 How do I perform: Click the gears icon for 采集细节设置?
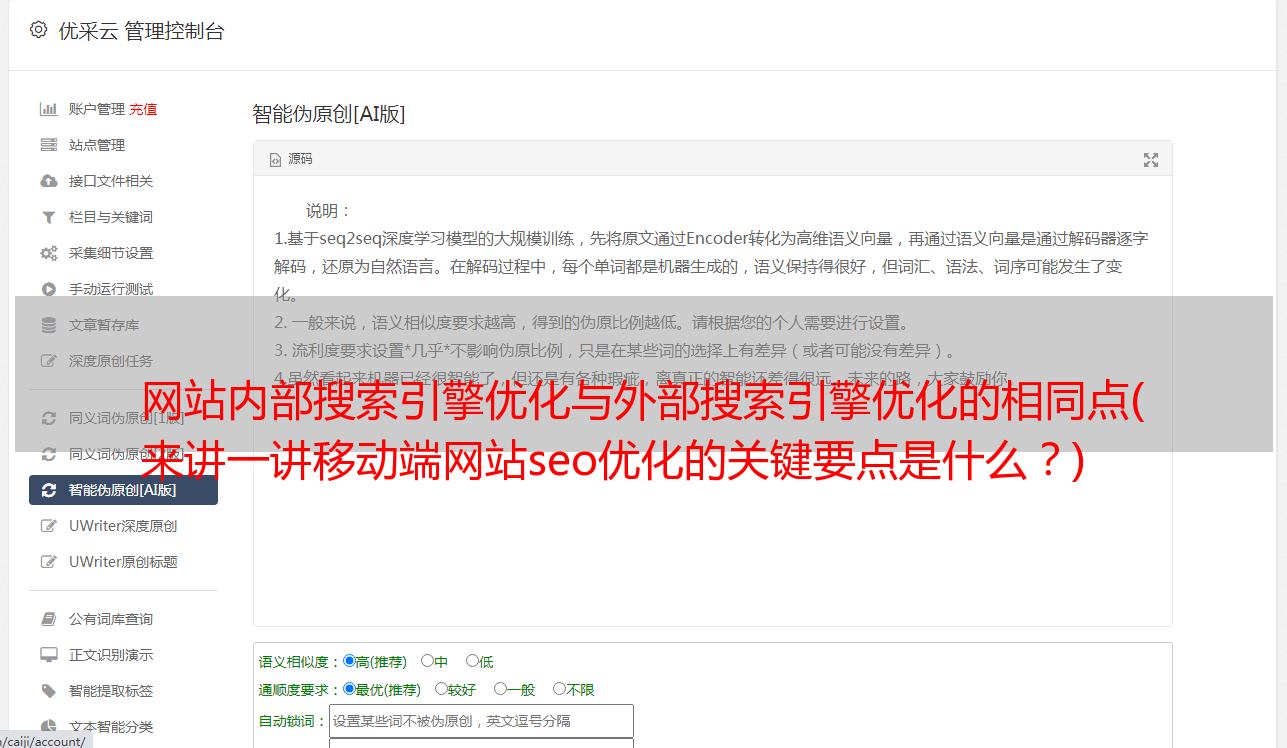coord(48,253)
